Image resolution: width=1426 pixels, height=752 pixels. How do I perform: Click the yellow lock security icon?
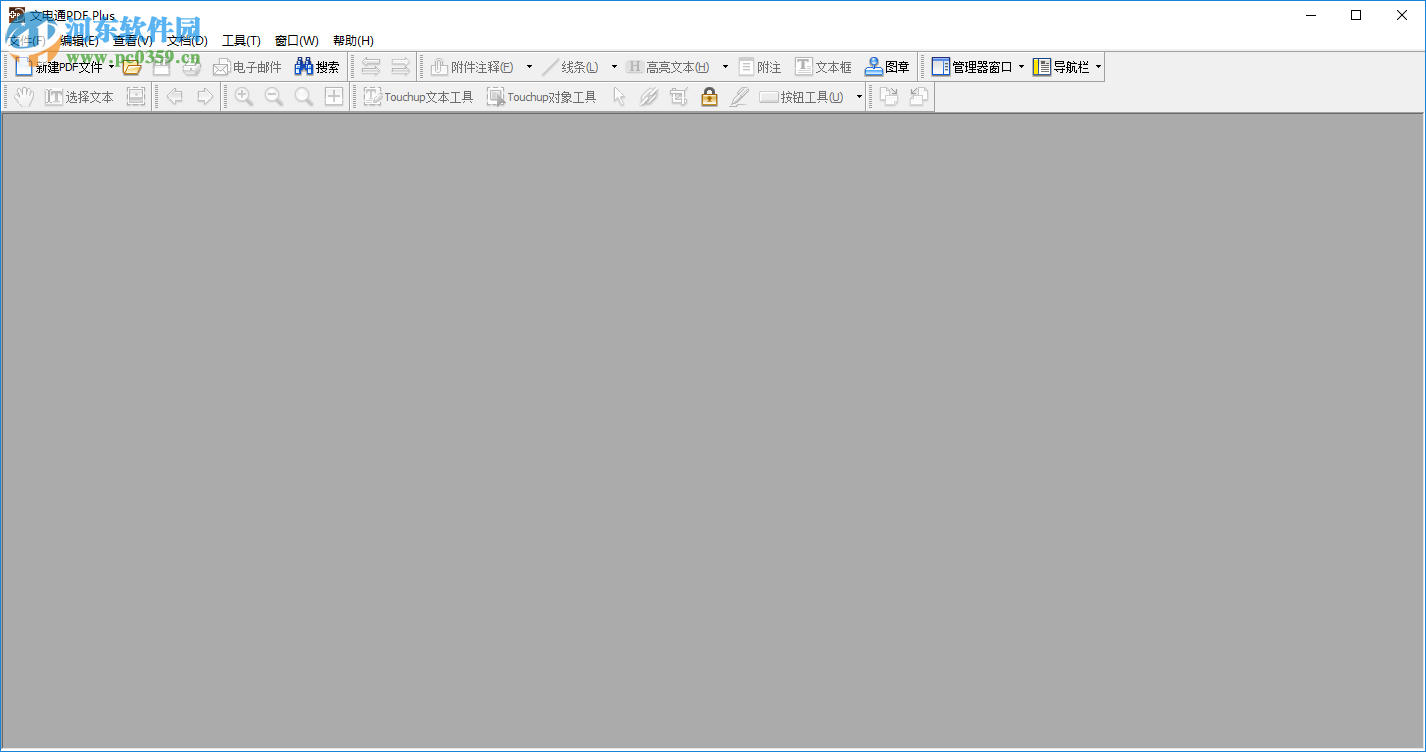pyautogui.click(x=709, y=96)
